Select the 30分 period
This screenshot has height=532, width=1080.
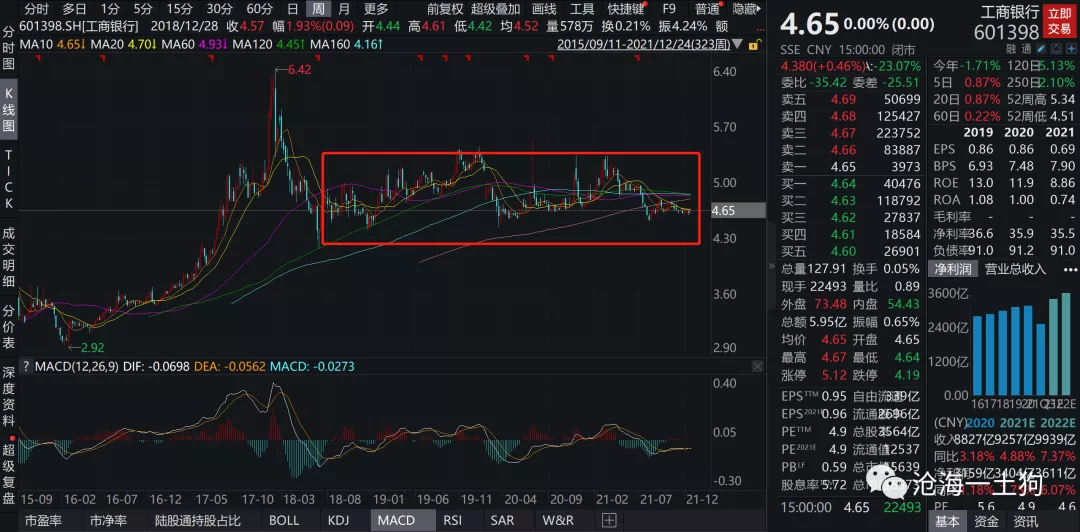point(219,9)
